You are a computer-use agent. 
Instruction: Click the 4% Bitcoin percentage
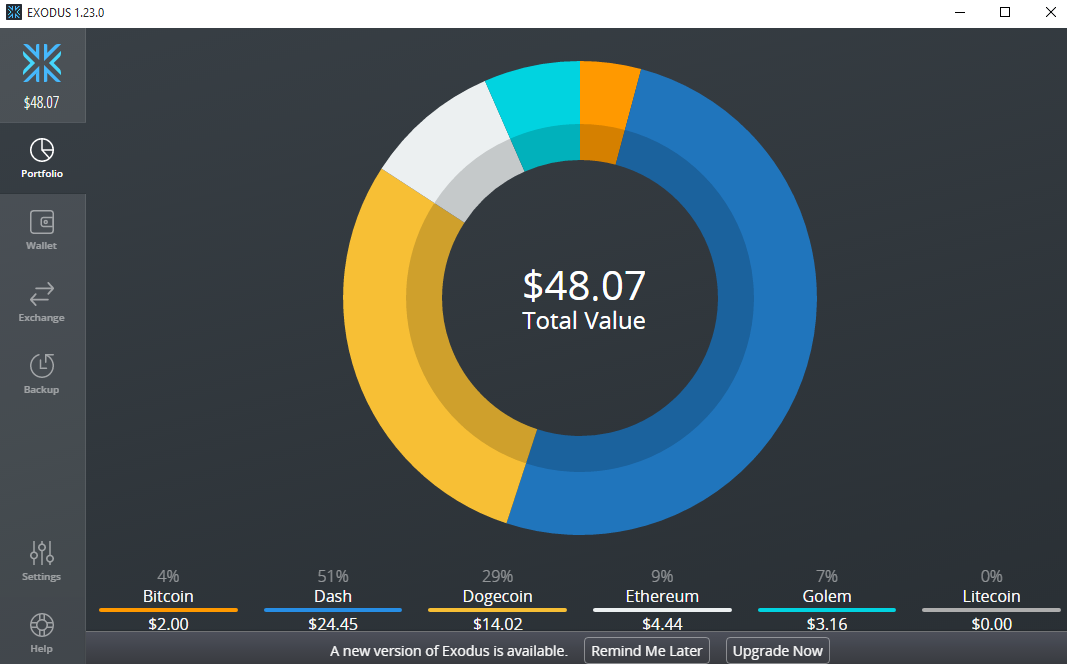(168, 576)
